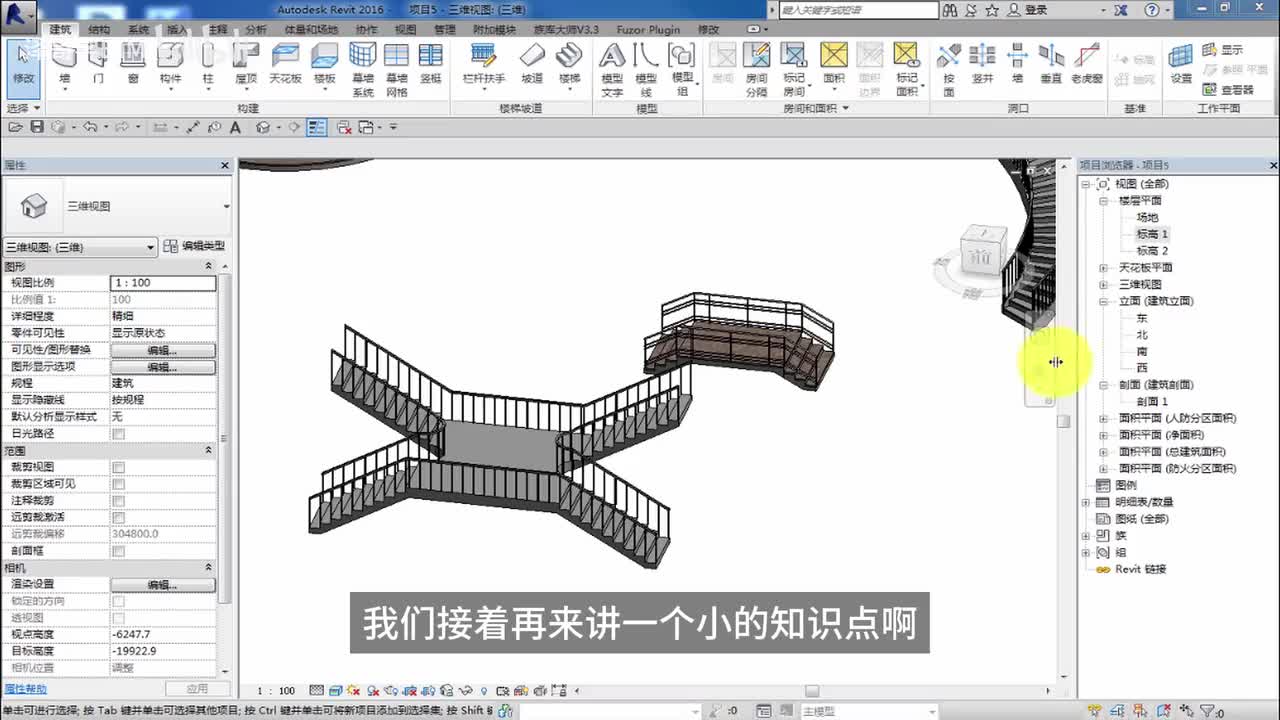The image size is (1280, 720).
Task: Select the 老虎窗 (Dormer) opening tool
Action: [1086, 64]
